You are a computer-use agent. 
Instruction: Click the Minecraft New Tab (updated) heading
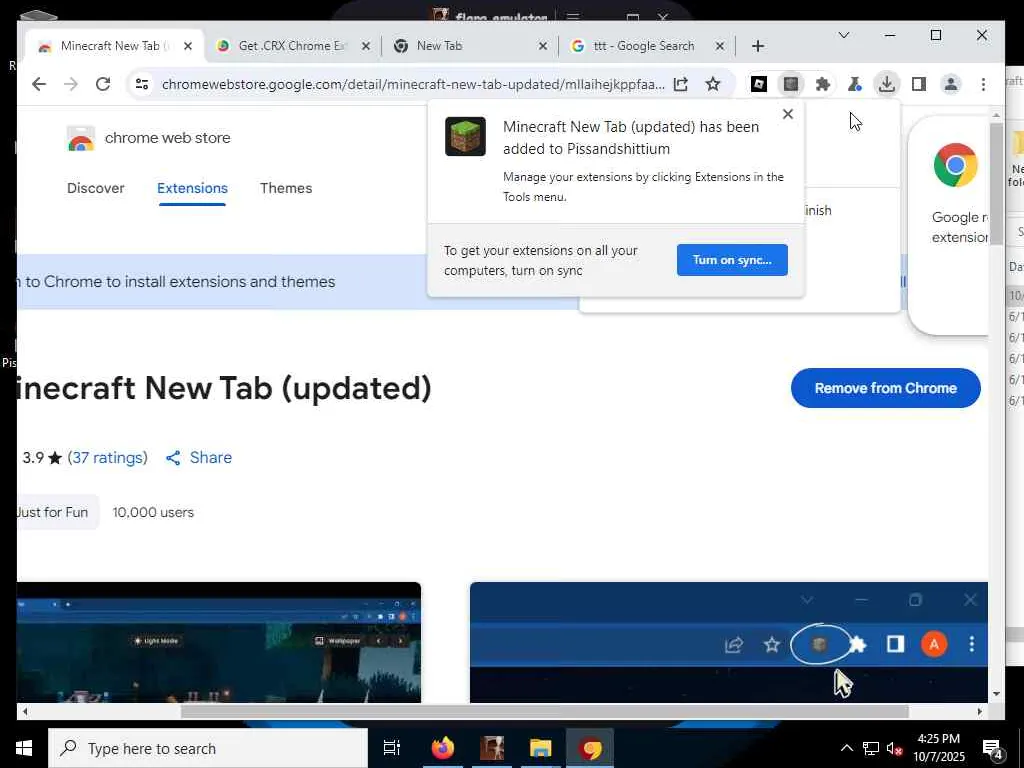tap(225, 389)
